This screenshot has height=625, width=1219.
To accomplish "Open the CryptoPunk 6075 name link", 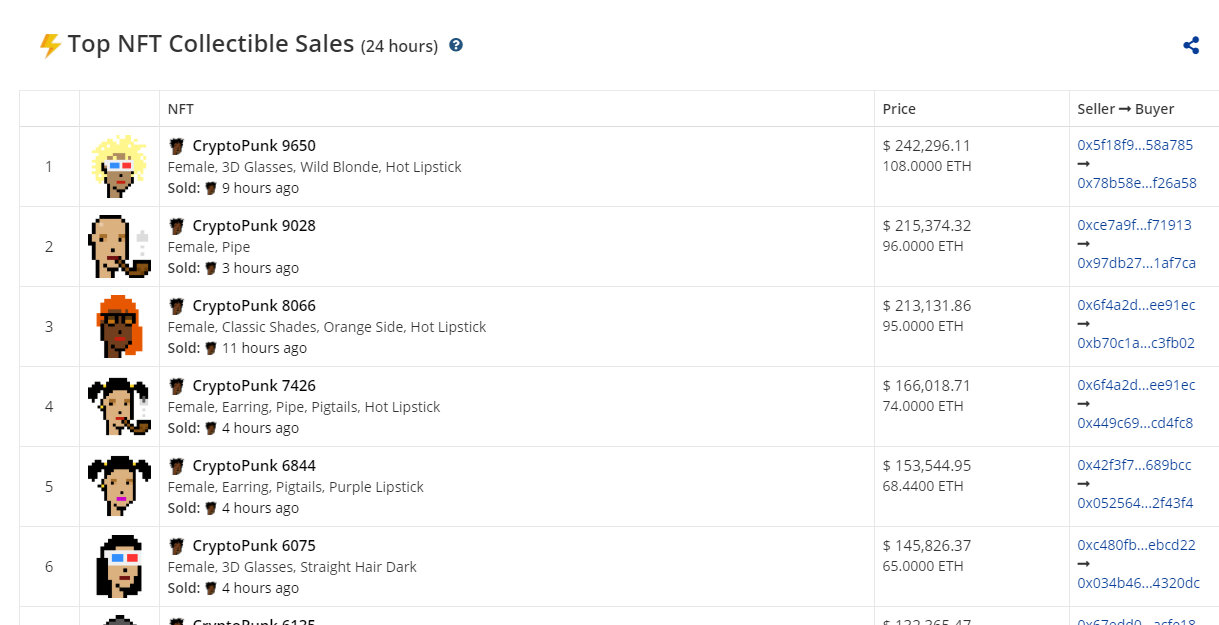I will [x=254, y=546].
